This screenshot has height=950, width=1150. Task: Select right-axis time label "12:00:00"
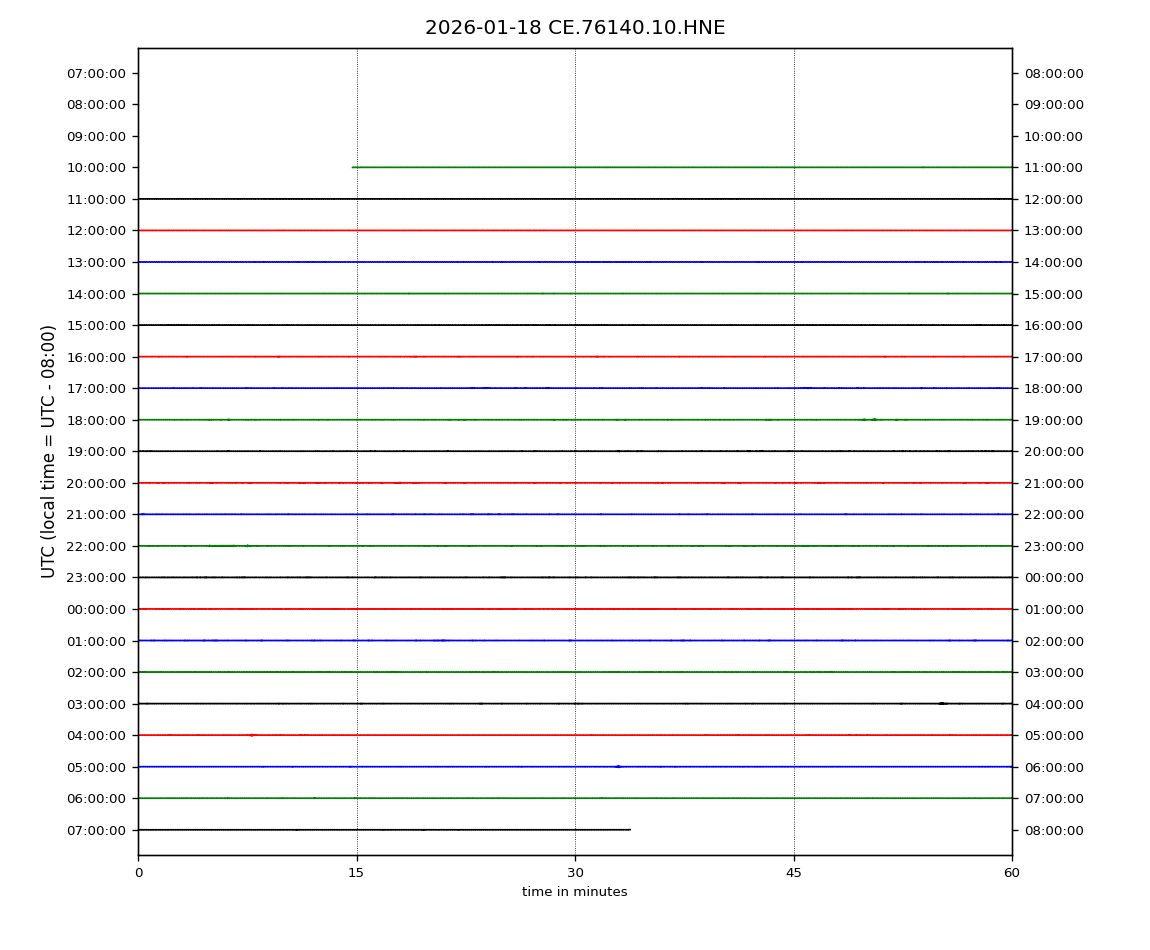[x=1054, y=199]
